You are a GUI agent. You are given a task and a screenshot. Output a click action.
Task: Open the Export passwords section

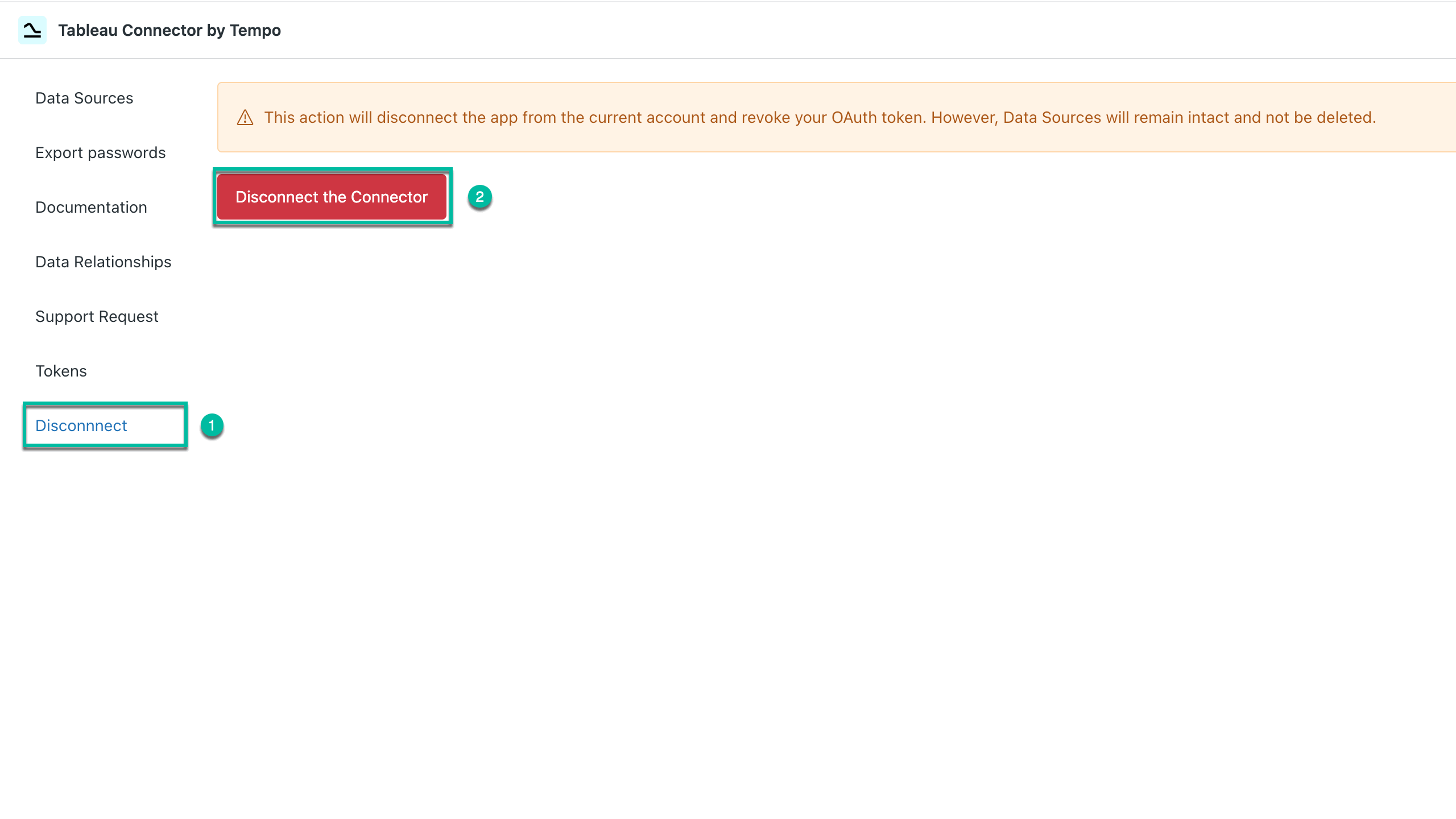click(x=101, y=152)
